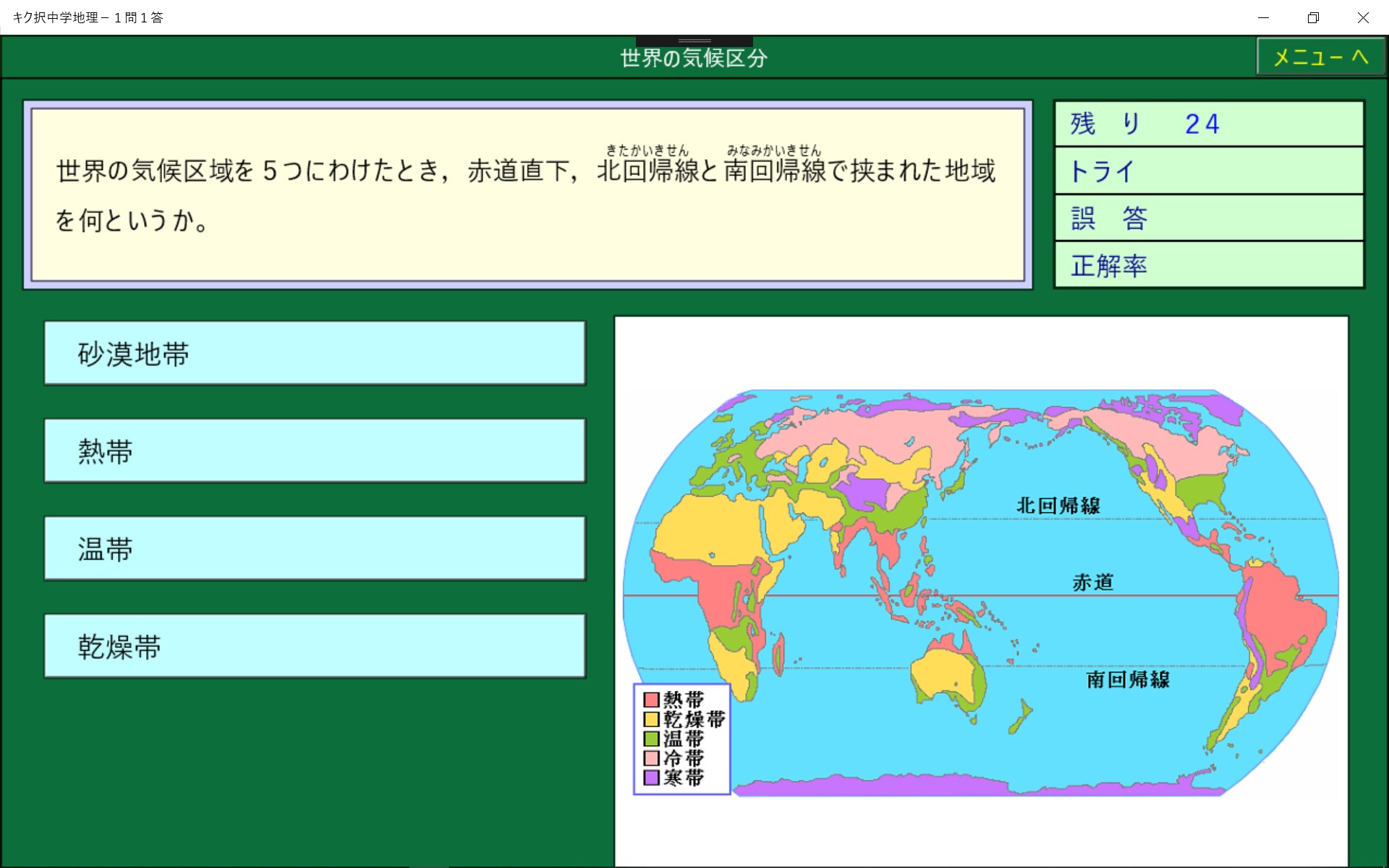Click the drag handle at top center
Screen dimensions: 1389x868
694,41
